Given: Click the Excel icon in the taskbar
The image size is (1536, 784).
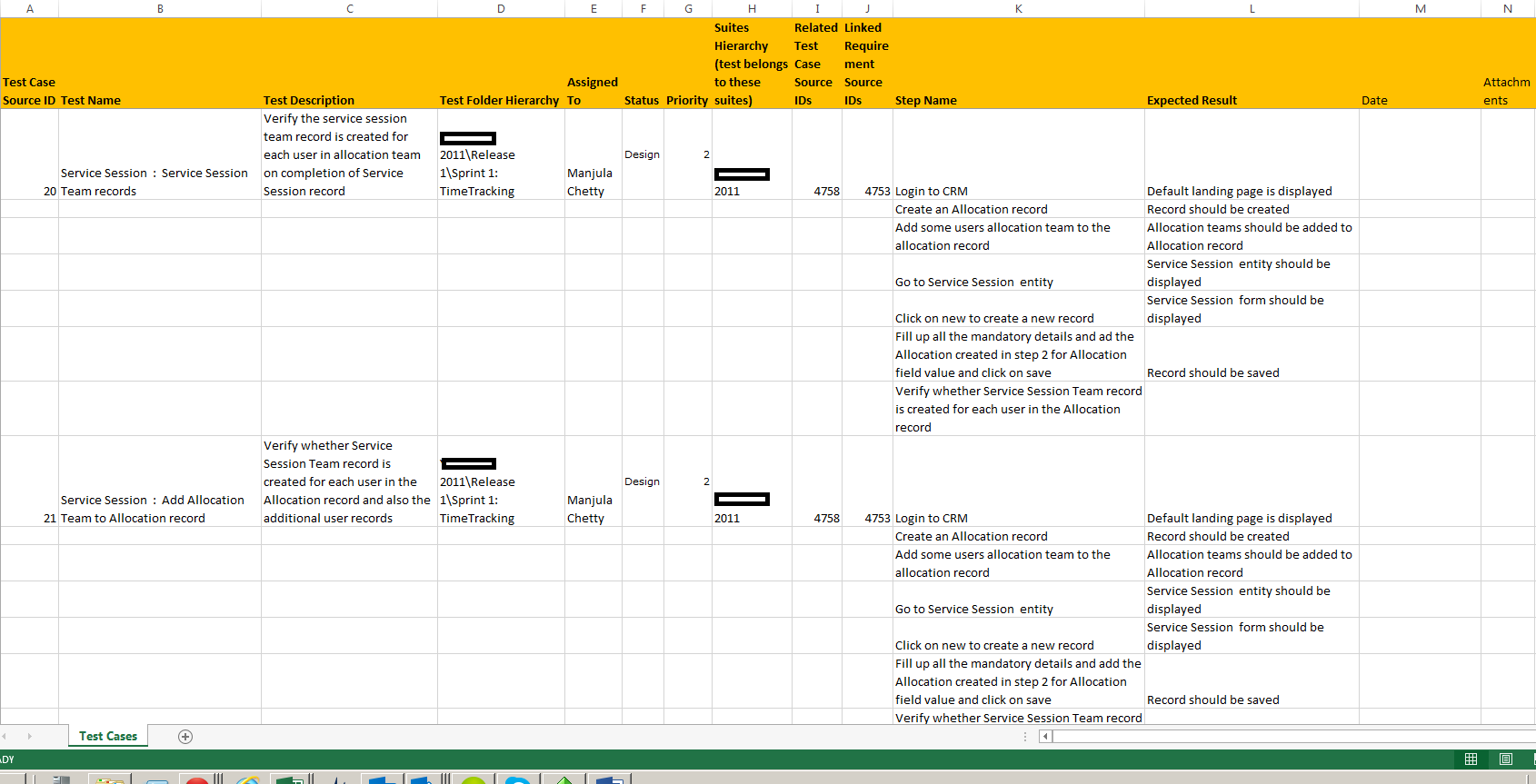Looking at the screenshot, I should click(x=290, y=779).
